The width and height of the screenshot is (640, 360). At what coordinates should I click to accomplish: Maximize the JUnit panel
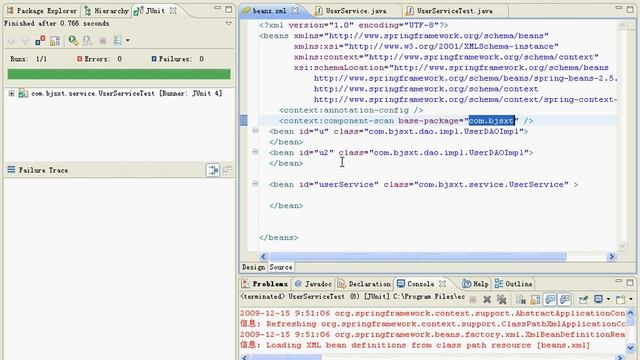point(229,9)
